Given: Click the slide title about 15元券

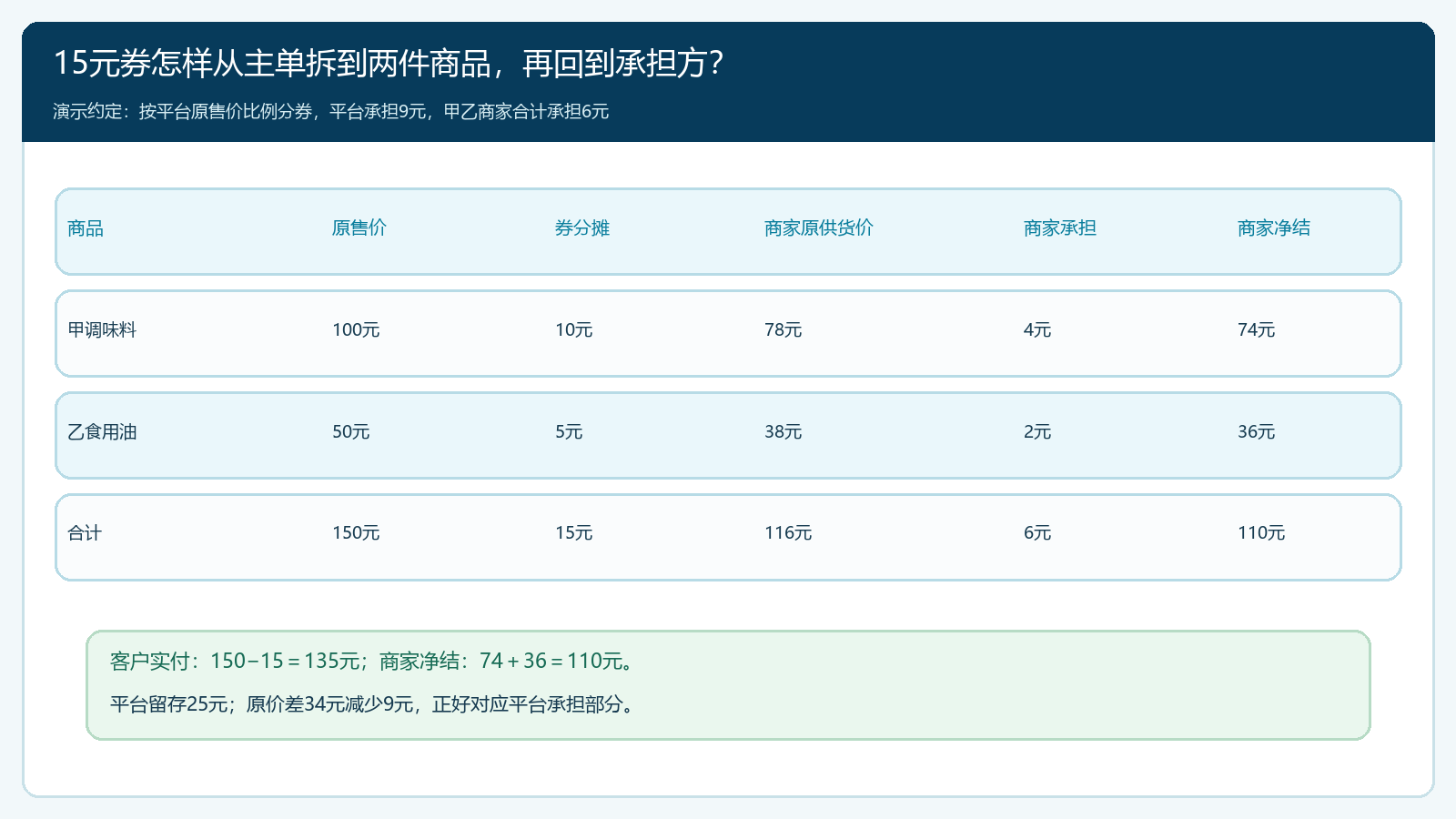Looking at the screenshot, I should coord(389,63).
